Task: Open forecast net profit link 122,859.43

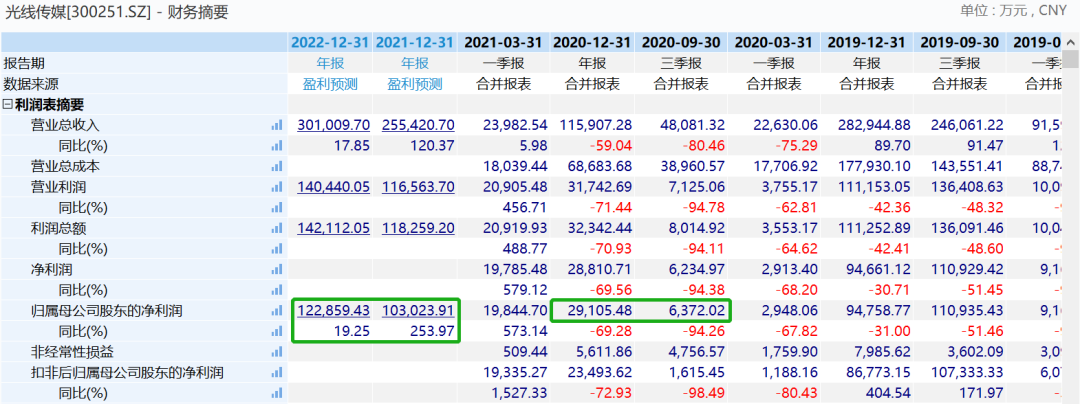Action: click(334, 311)
